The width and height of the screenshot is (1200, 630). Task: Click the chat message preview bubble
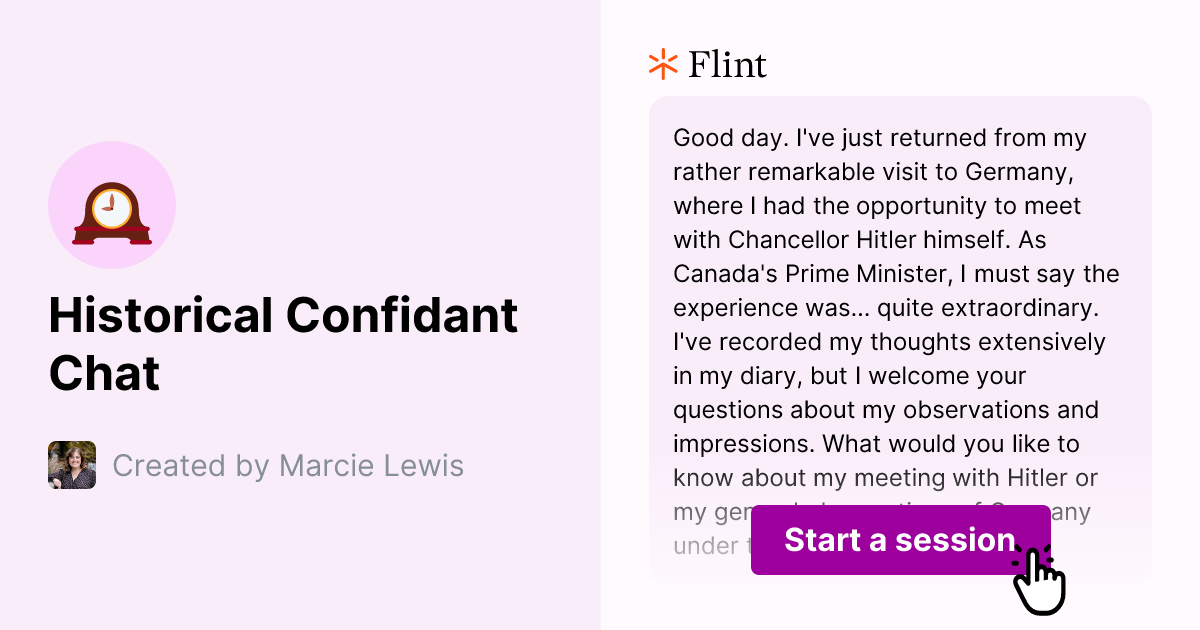(x=898, y=330)
